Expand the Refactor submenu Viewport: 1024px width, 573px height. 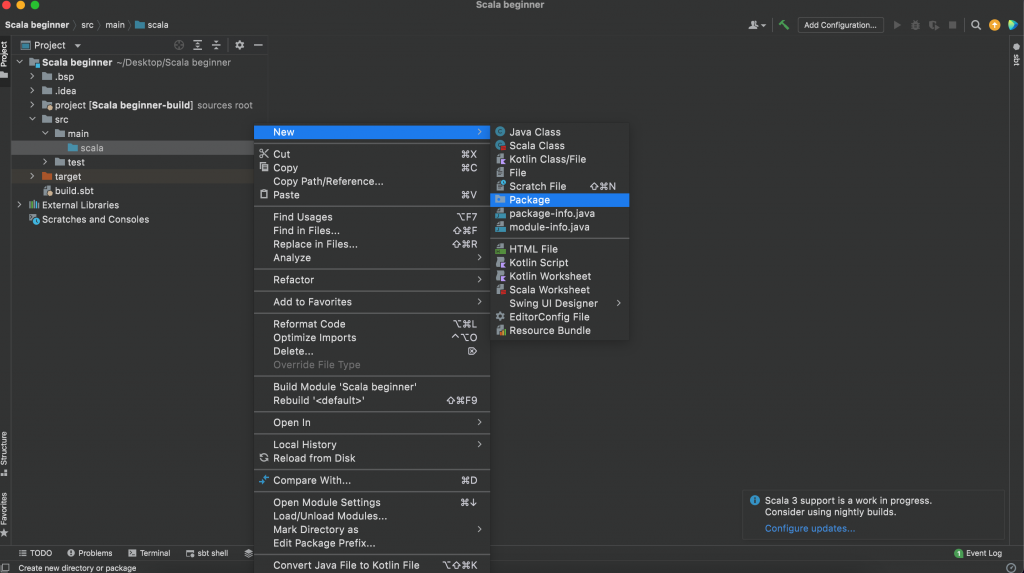point(372,280)
